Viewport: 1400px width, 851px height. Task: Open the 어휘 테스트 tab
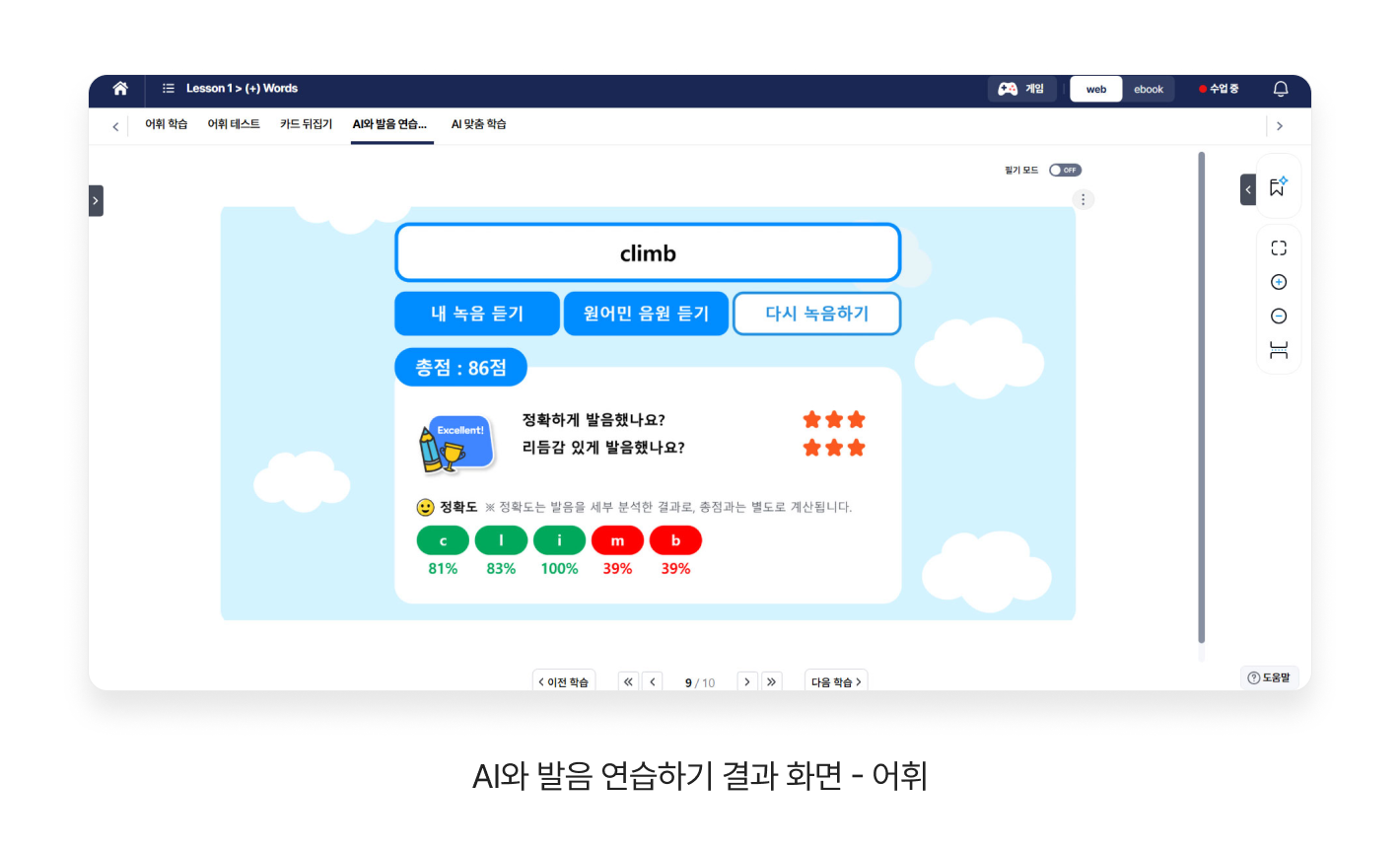tap(234, 124)
